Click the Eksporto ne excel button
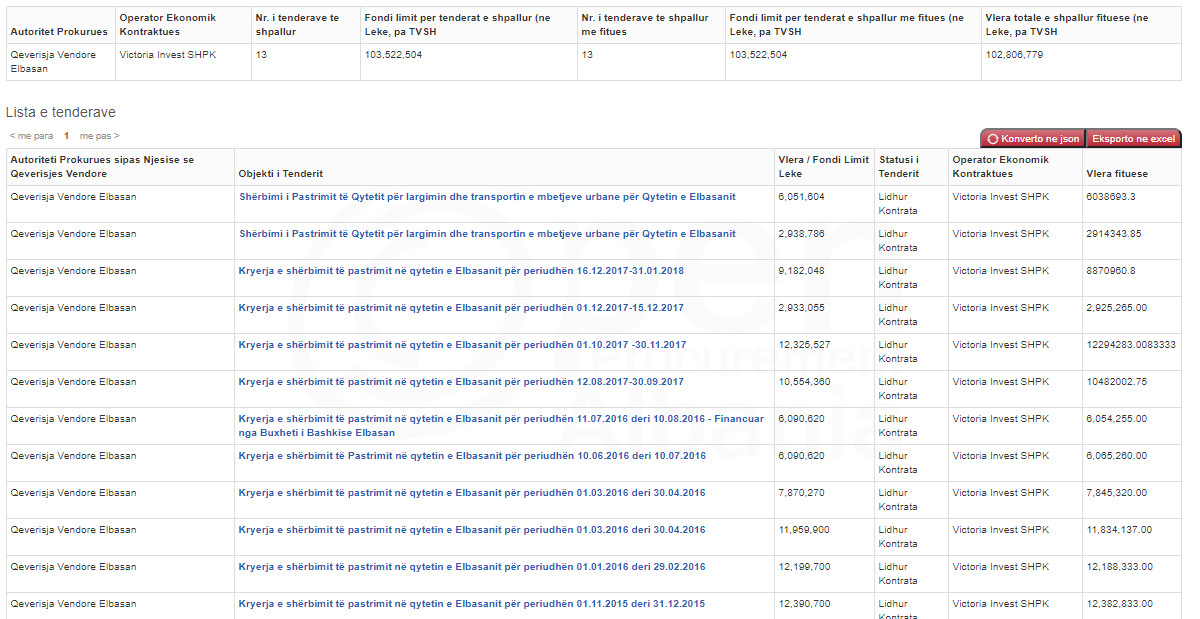This screenshot has width=1200, height=619. point(1134,139)
